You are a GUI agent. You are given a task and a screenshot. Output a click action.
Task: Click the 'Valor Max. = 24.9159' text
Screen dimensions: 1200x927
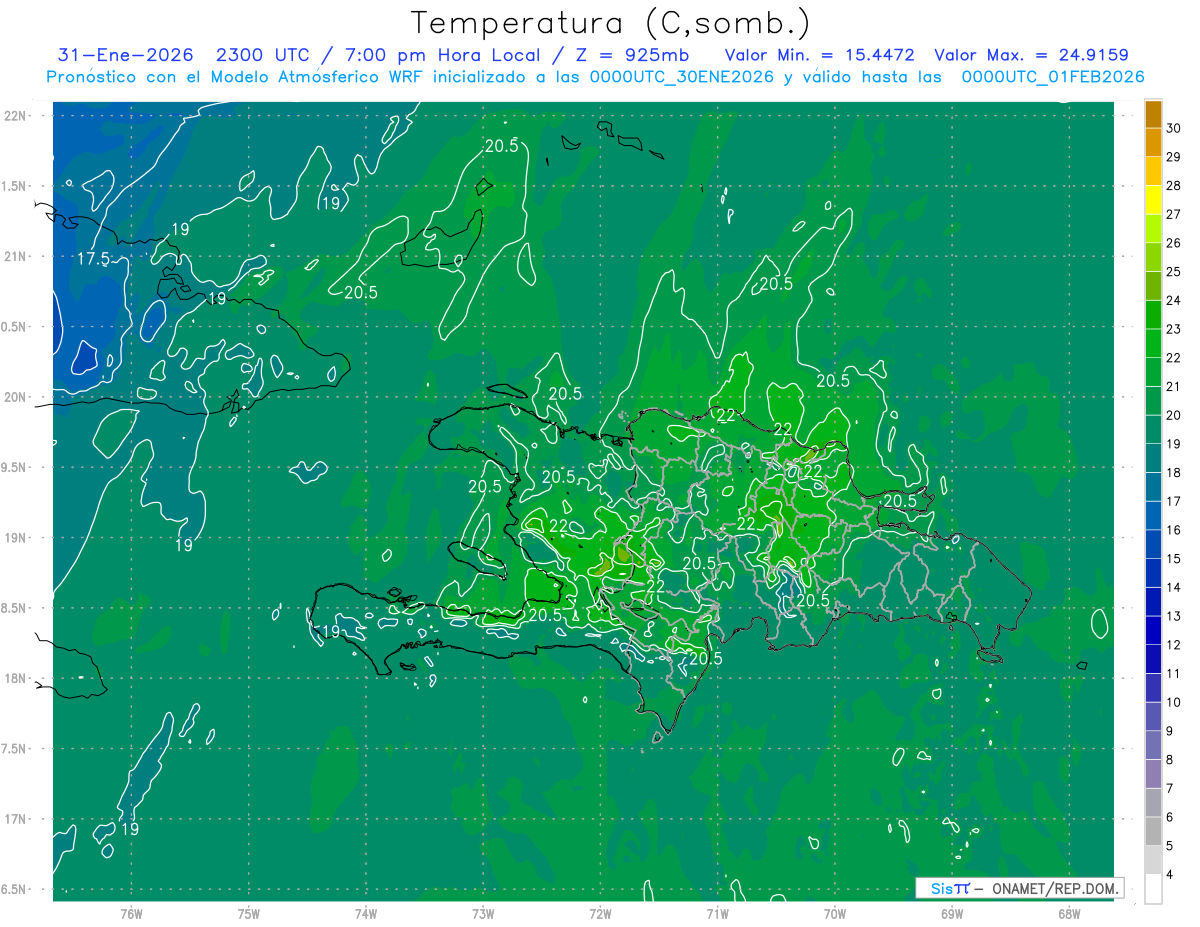point(1032,55)
